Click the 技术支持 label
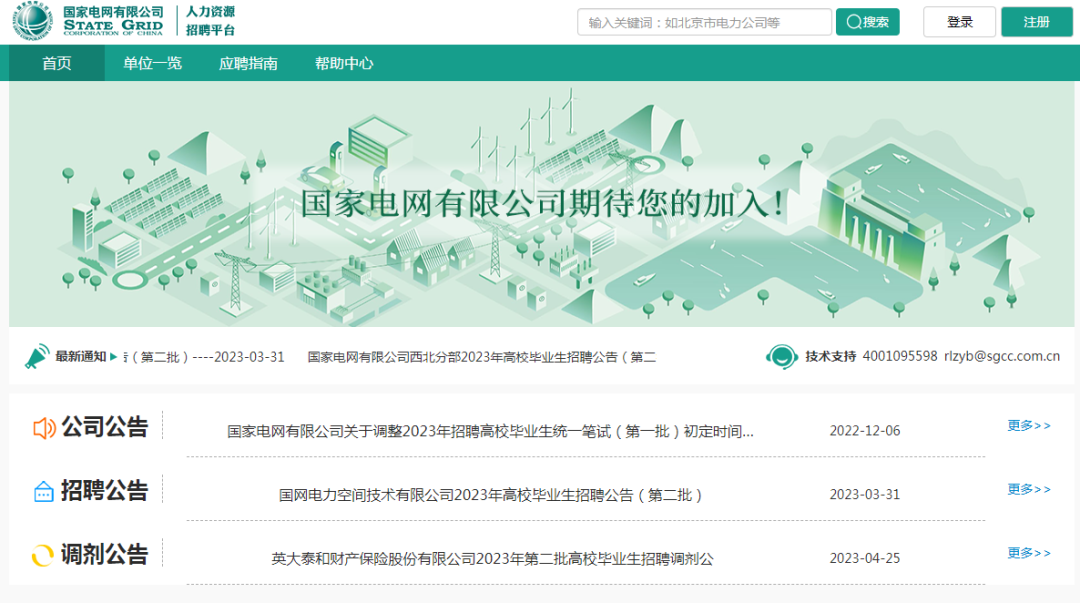This screenshot has height=603, width=1080. [830, 356]
